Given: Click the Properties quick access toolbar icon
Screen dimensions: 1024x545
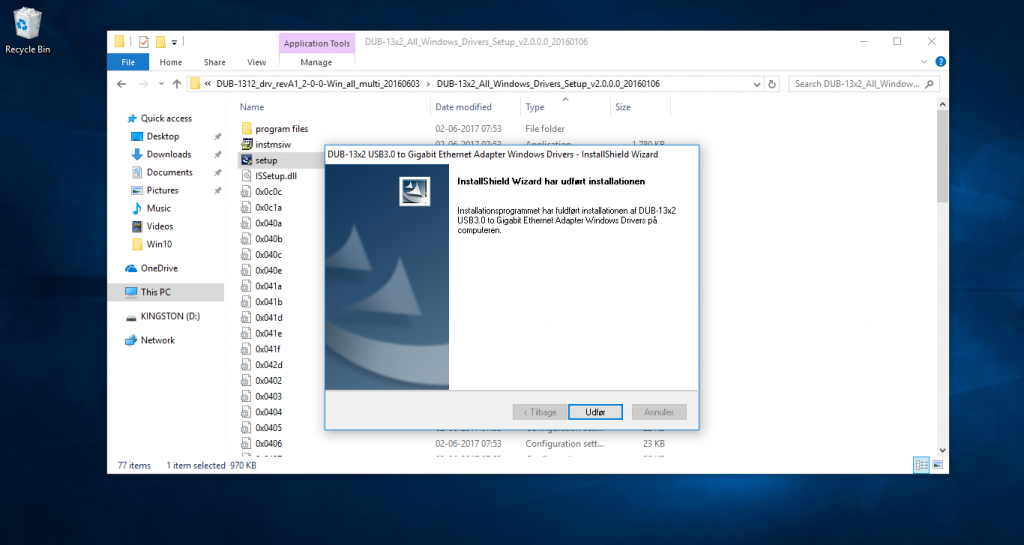Looking at the screenshot, I should coord(144,42).
